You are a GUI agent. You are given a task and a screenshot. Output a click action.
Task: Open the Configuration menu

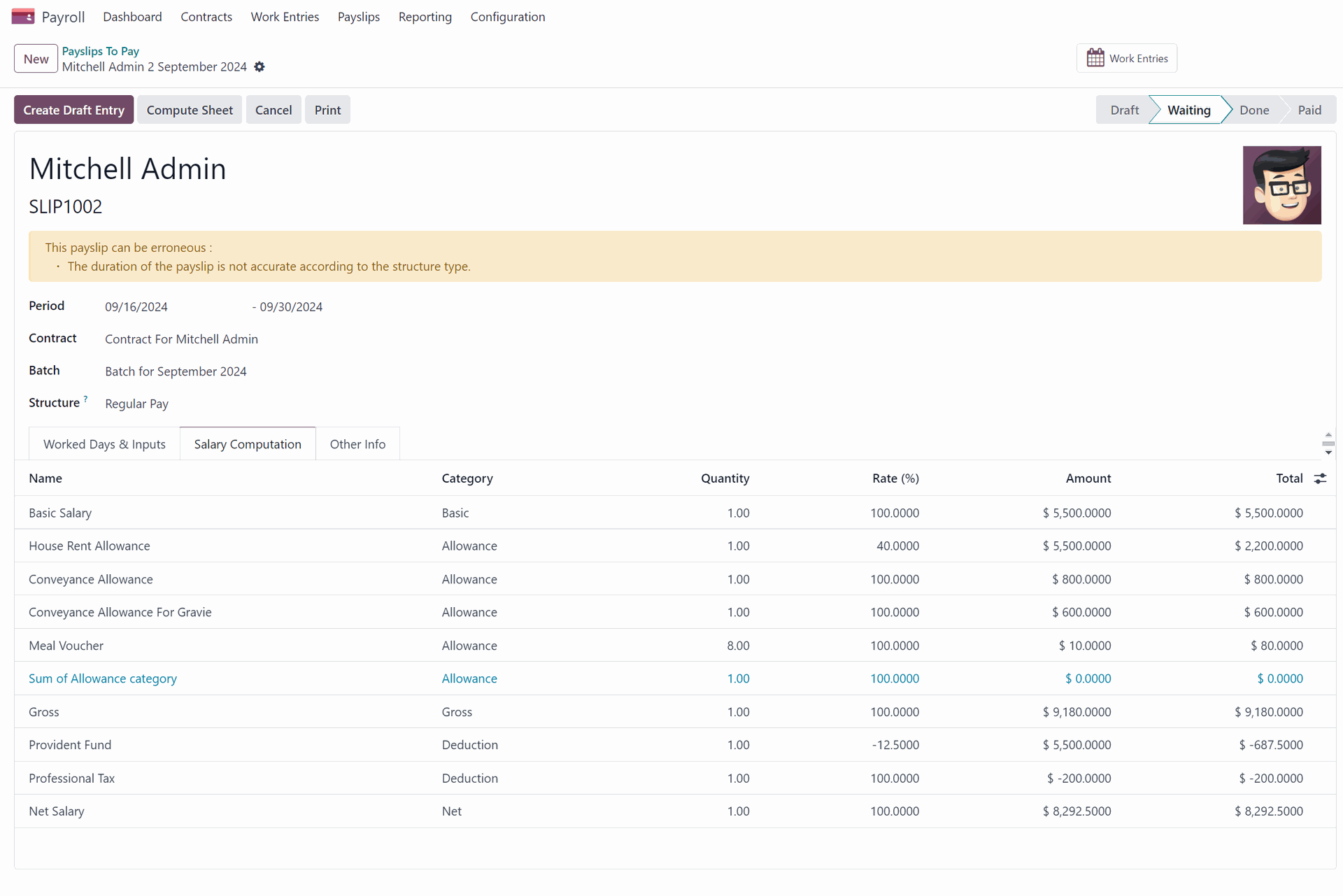(x=508, y=17)
